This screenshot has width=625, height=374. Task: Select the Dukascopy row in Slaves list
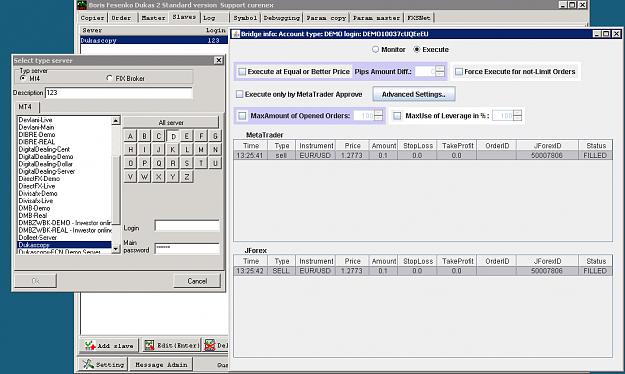[x=154, y=40]
